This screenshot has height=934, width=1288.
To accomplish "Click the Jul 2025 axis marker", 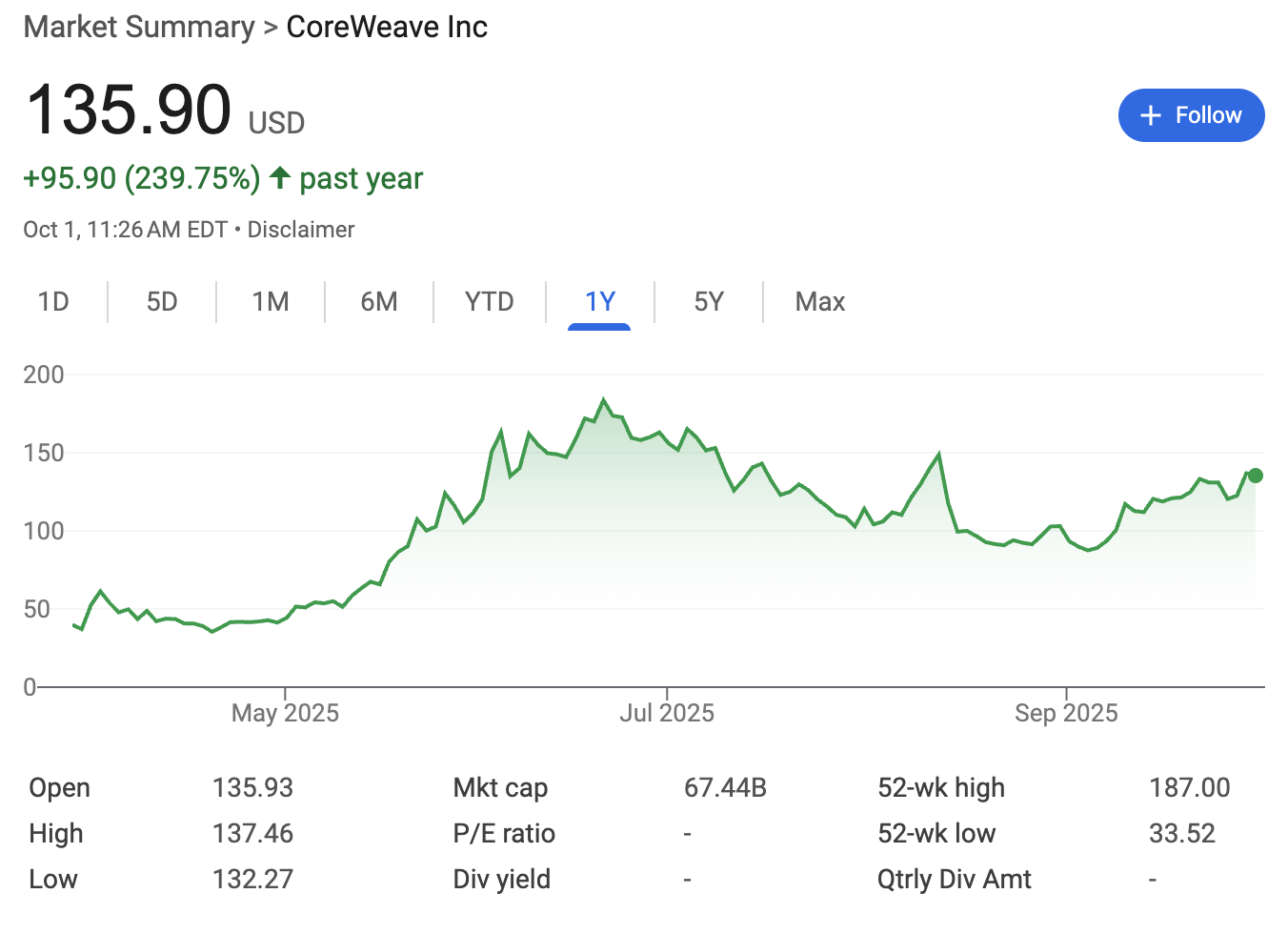I will [x=667, y=713].
